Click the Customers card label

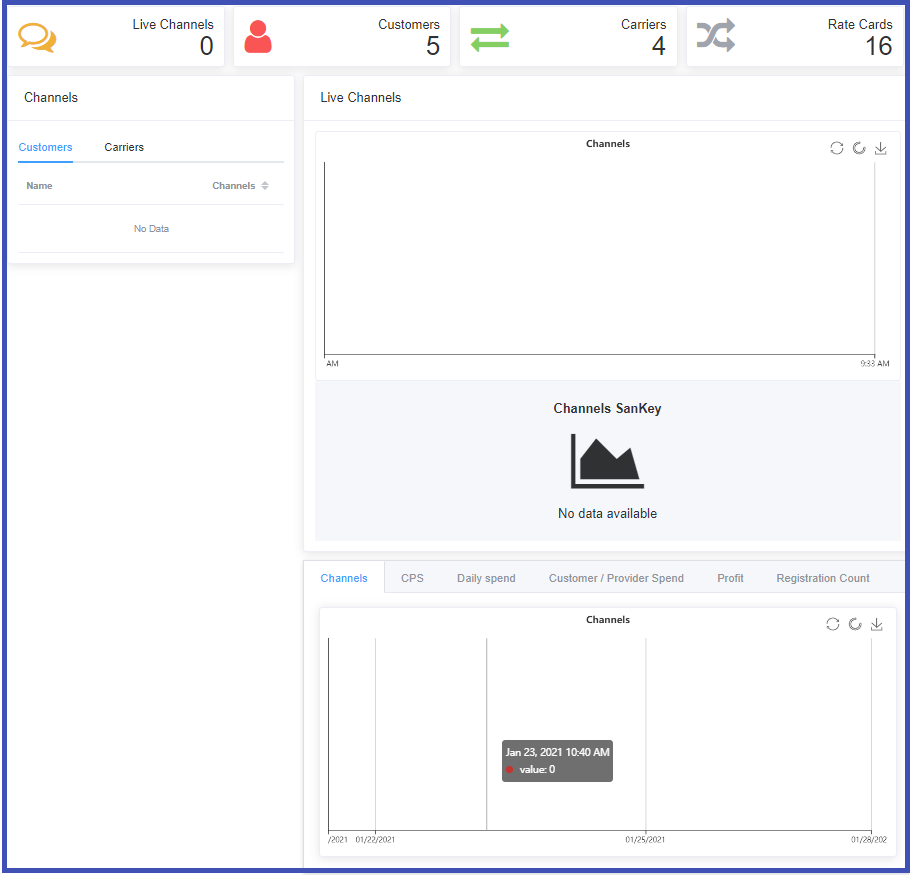(409, 24)
